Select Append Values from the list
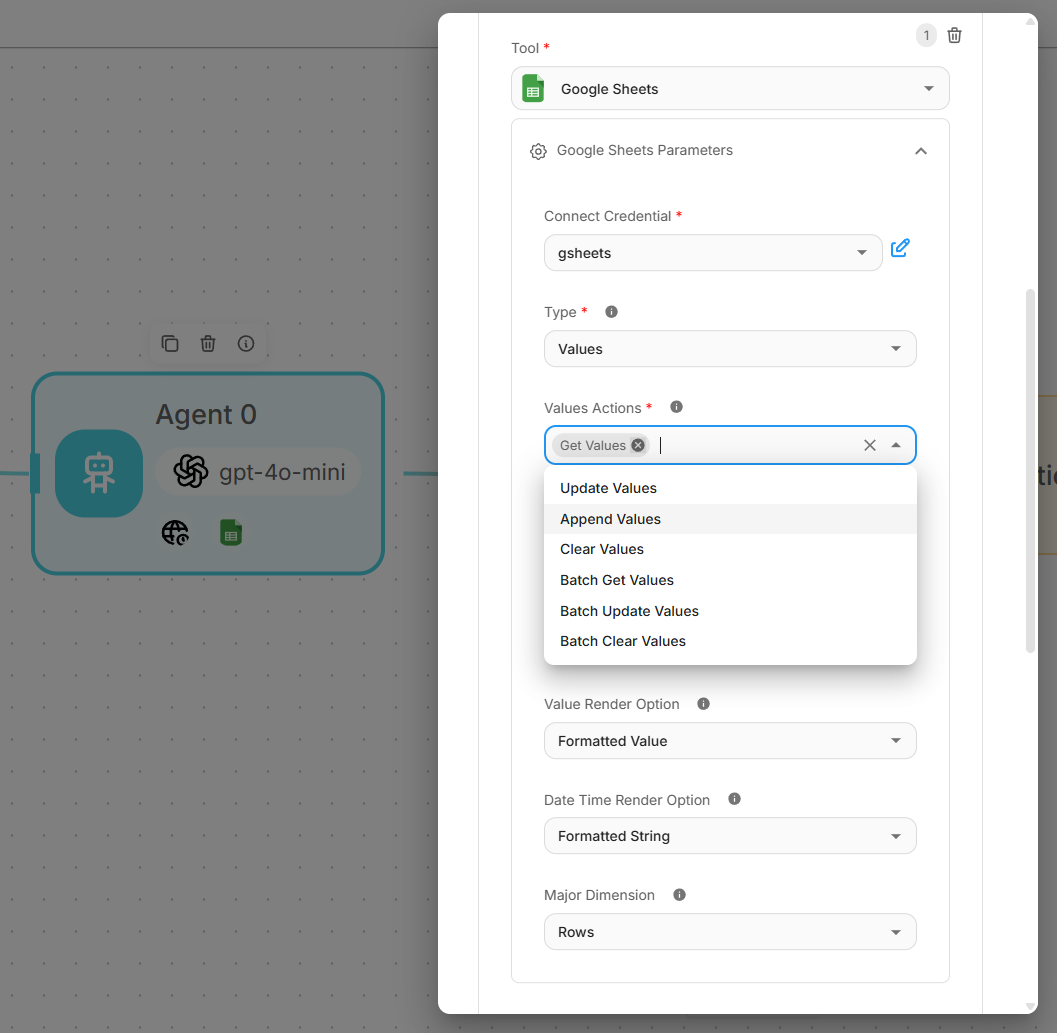The height and width of the screenshot is (1033, 1057). click(x=610, y=519)
